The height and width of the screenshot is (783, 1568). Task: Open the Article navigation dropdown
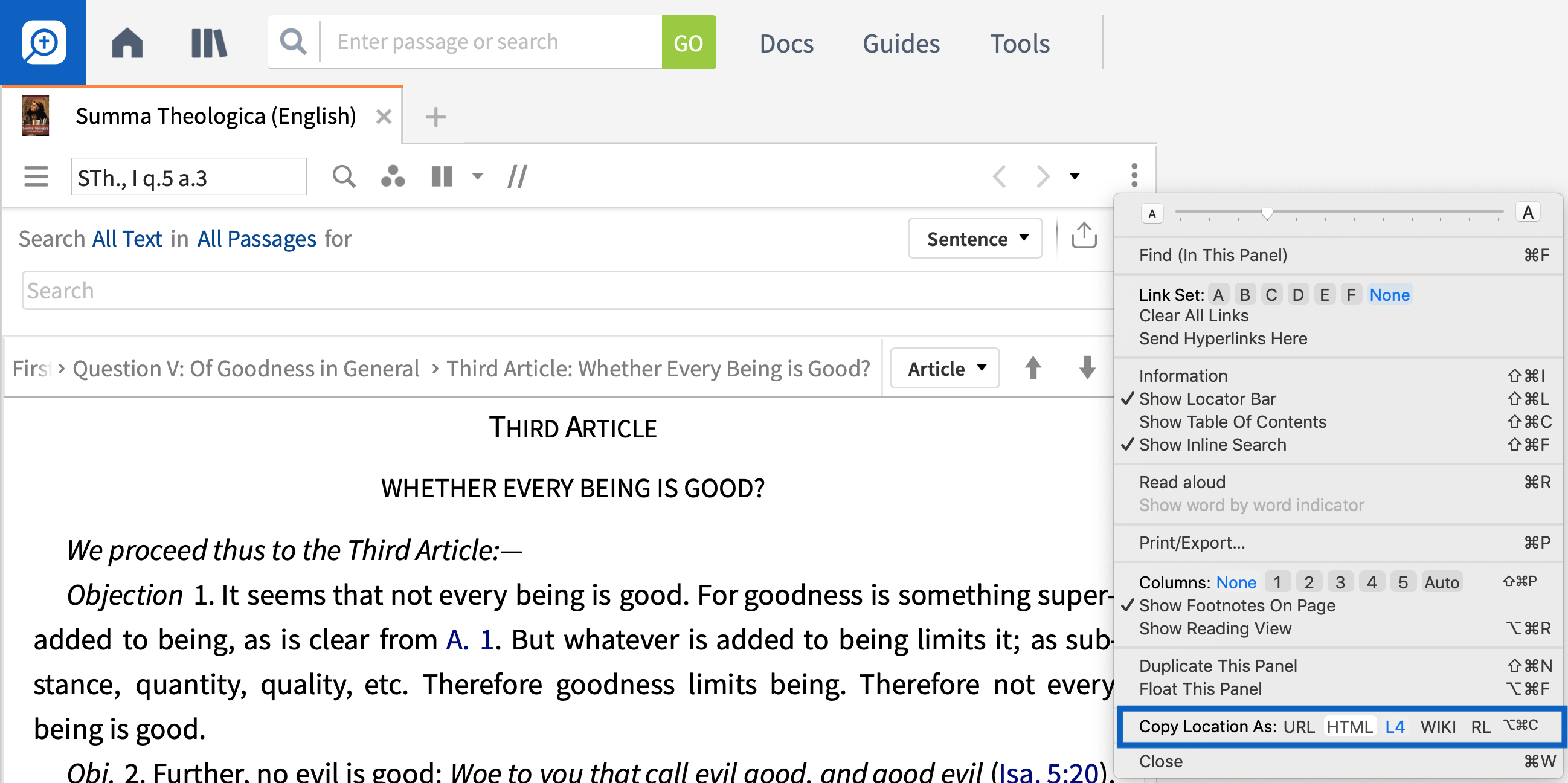(945, 368)
